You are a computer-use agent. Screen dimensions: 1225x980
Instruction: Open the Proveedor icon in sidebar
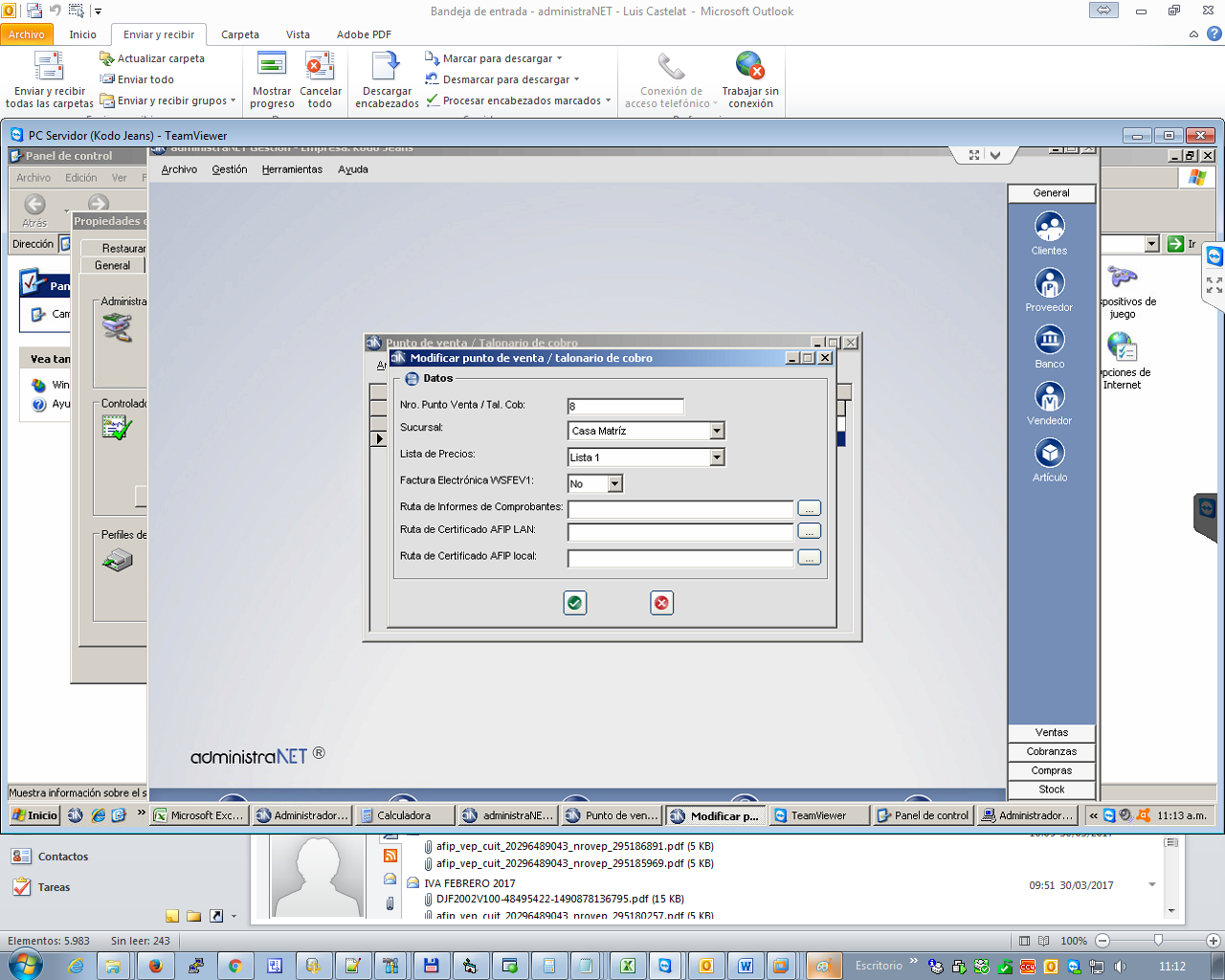click(1049, 283)
